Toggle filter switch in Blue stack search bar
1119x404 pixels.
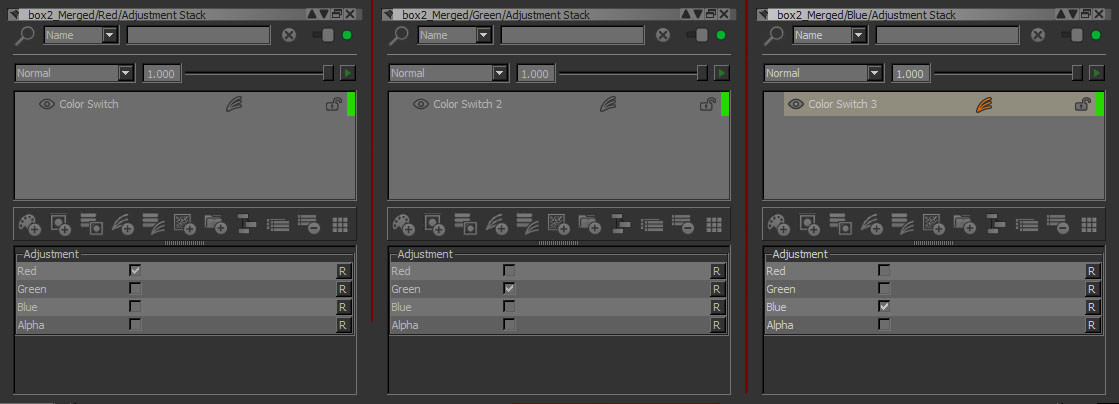click(x=1073, y=35)
